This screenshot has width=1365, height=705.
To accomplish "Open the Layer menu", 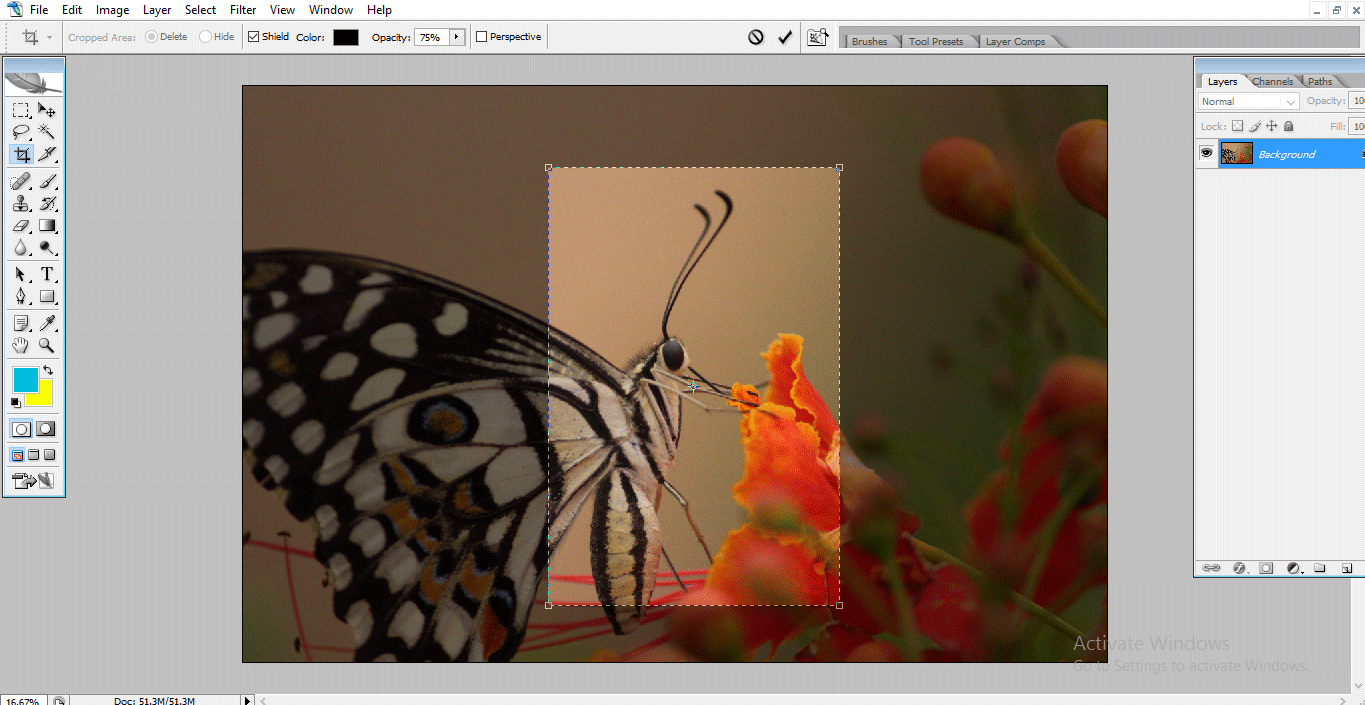I will (157, 10).
